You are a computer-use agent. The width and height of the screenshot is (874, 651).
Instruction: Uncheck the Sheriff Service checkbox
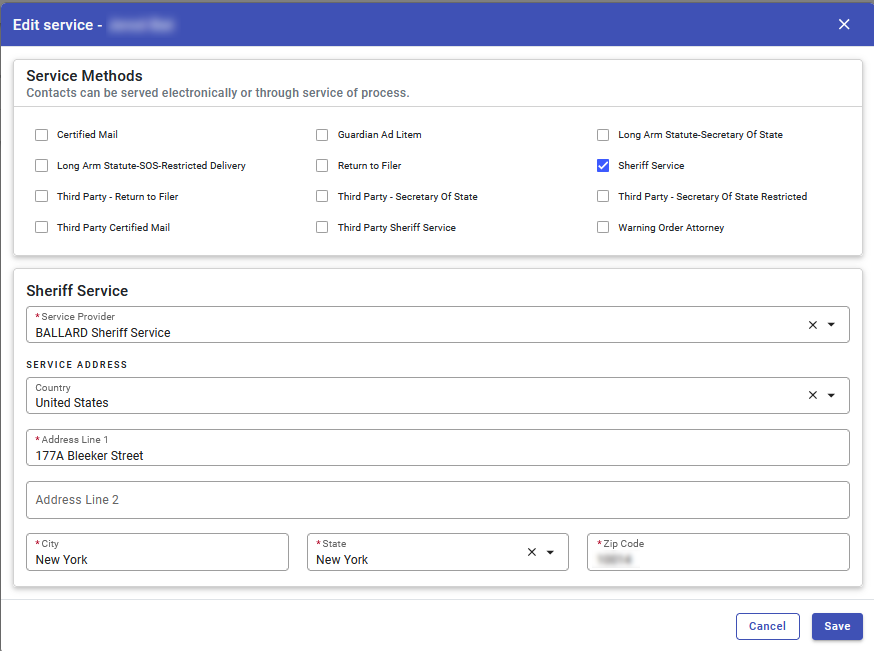[603, 166]
